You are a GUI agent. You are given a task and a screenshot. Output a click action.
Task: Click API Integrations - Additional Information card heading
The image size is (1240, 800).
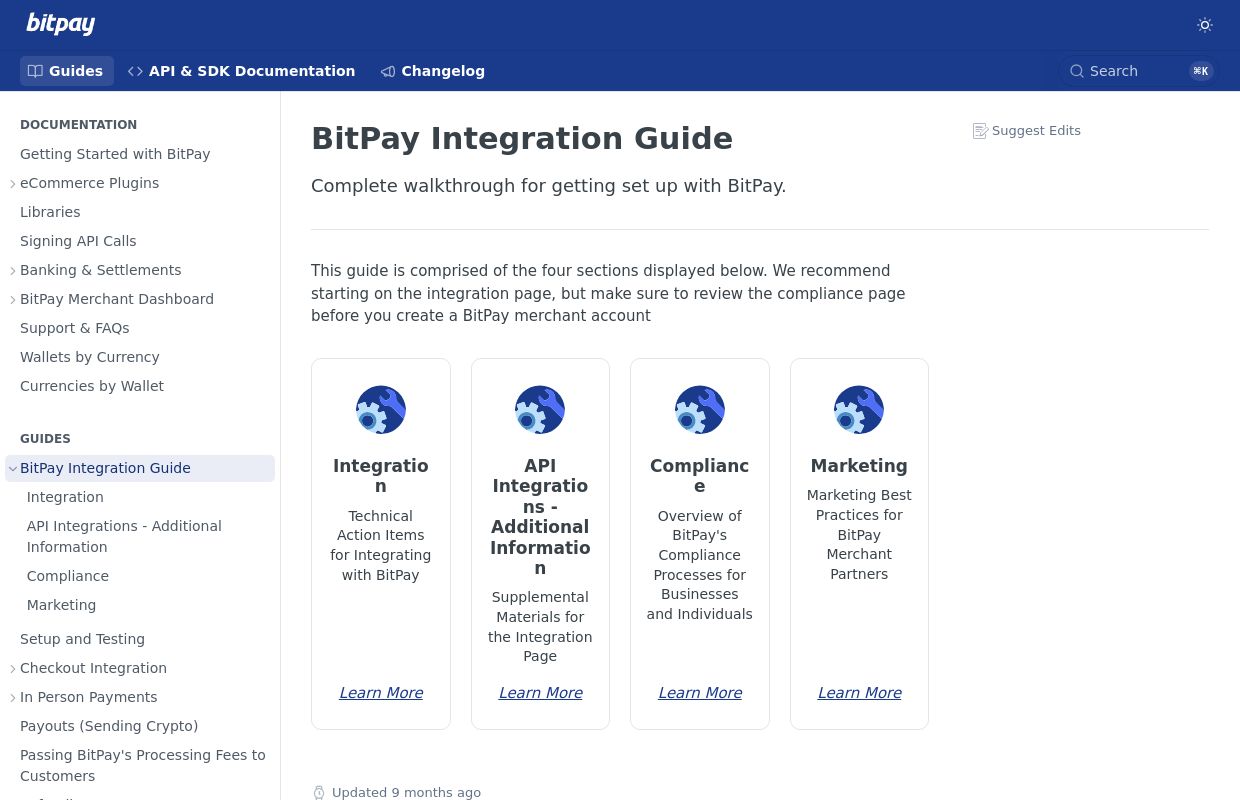coord(540,517)
